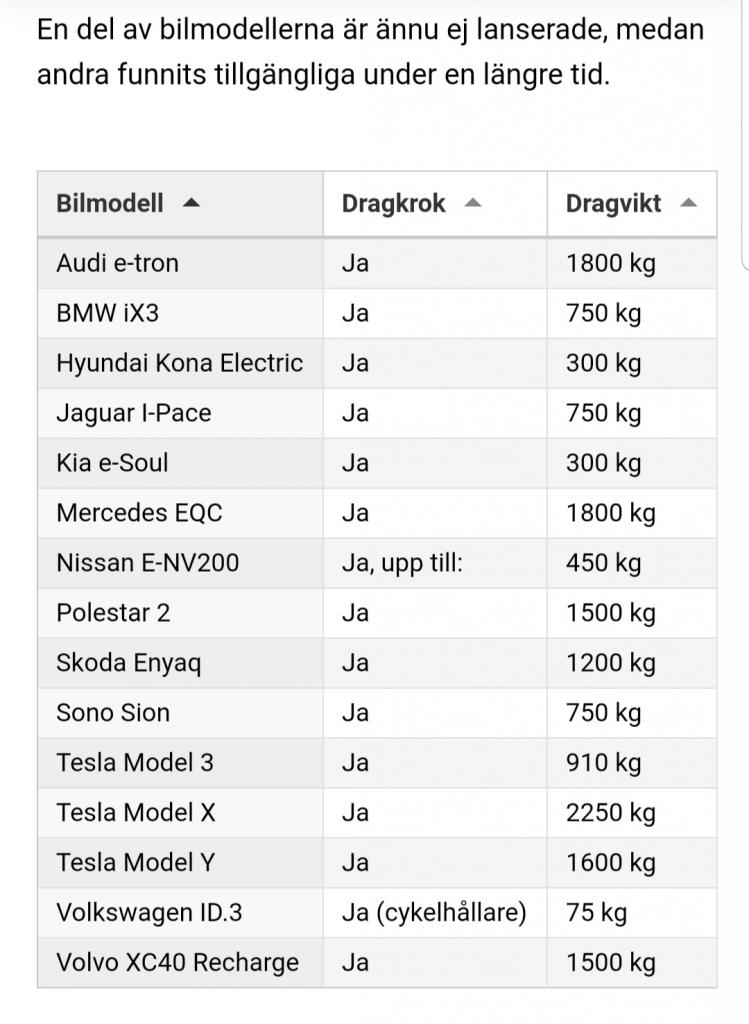Click the Volvo XC40 Recharge cell
The height and width of the screenshot is (1024, 749).
pos(180,963)
